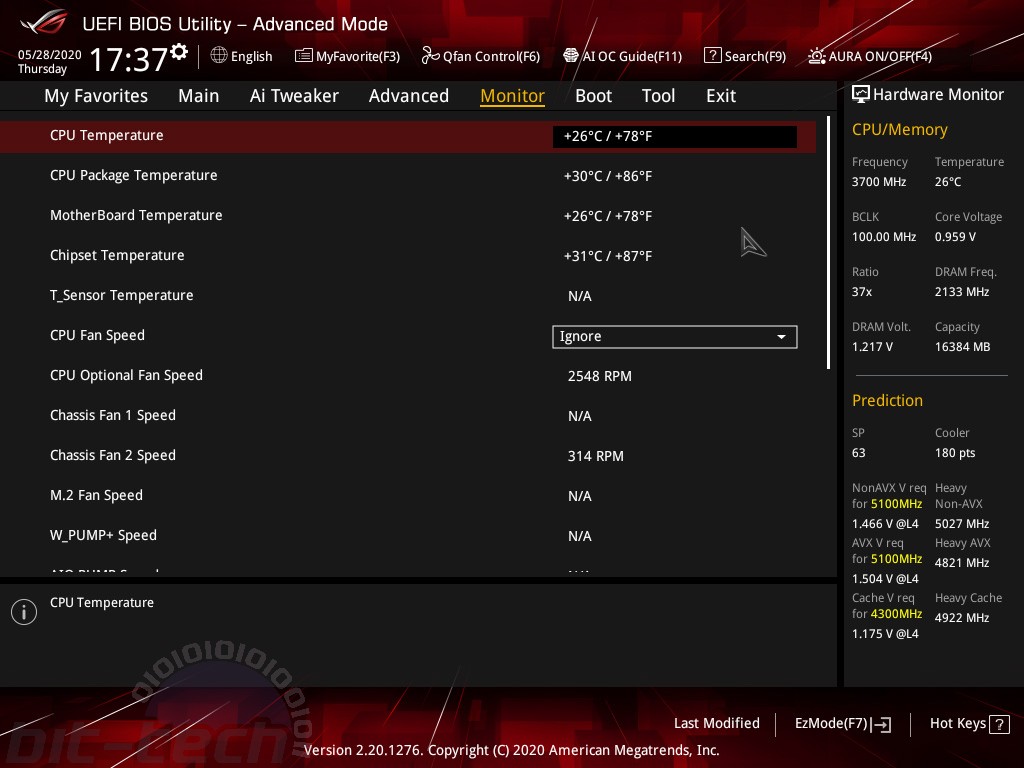The image size is (1024, 768).
Task: Click the 05/28/2020 date text
Action: [x=50, y=54]
